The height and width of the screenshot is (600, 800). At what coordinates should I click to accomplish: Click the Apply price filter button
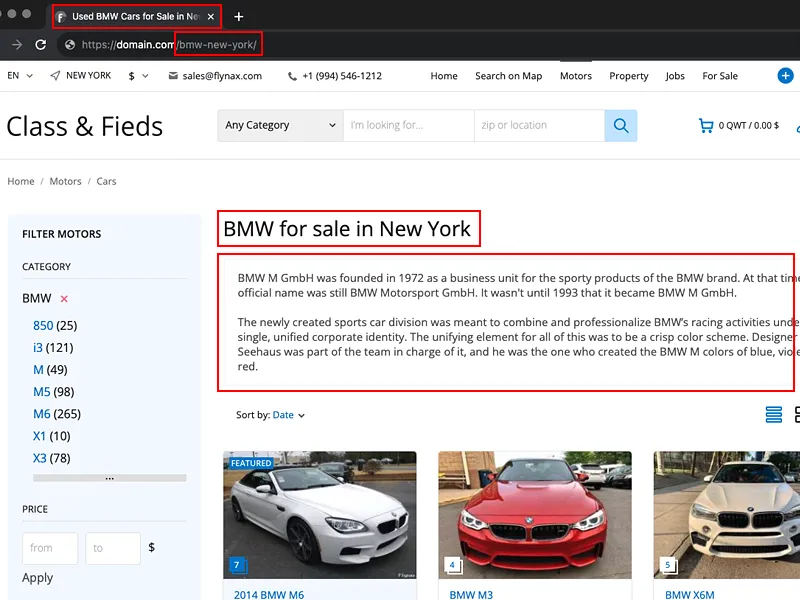(37, 578)
